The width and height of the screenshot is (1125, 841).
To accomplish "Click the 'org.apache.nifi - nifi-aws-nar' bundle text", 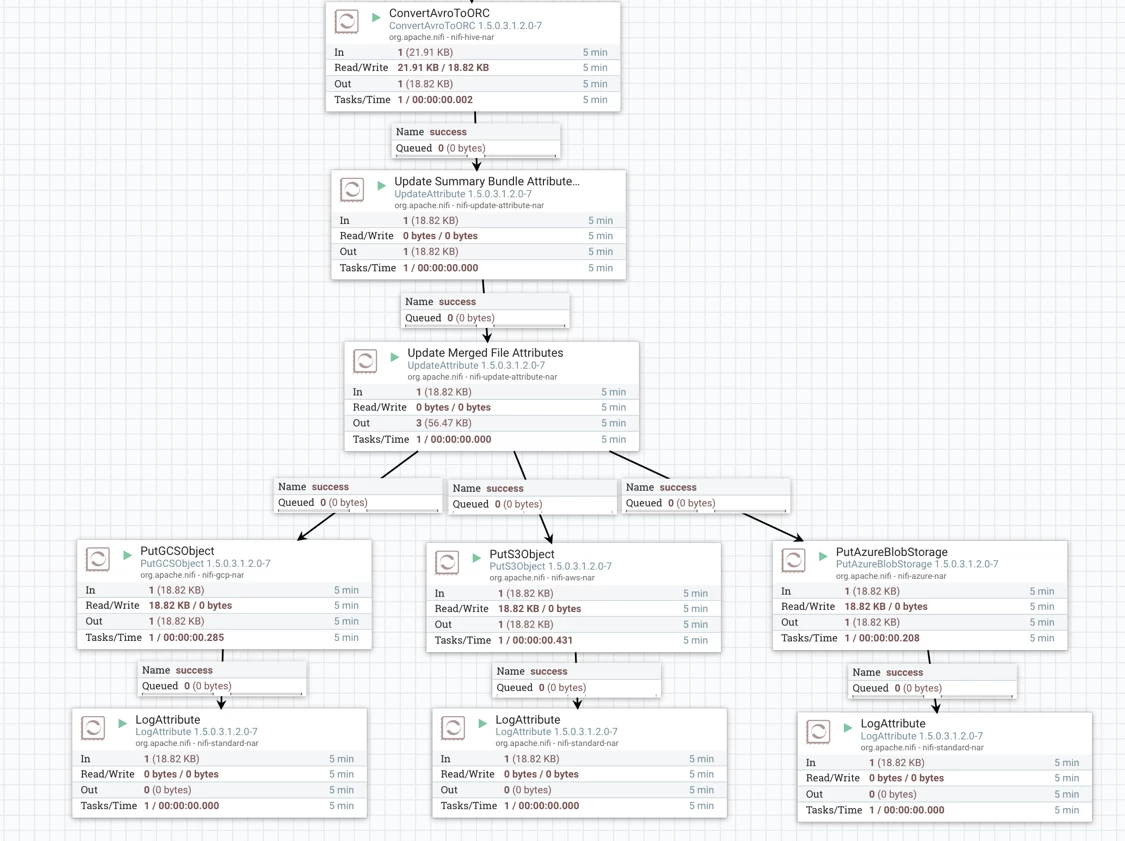I will (542, 578).
